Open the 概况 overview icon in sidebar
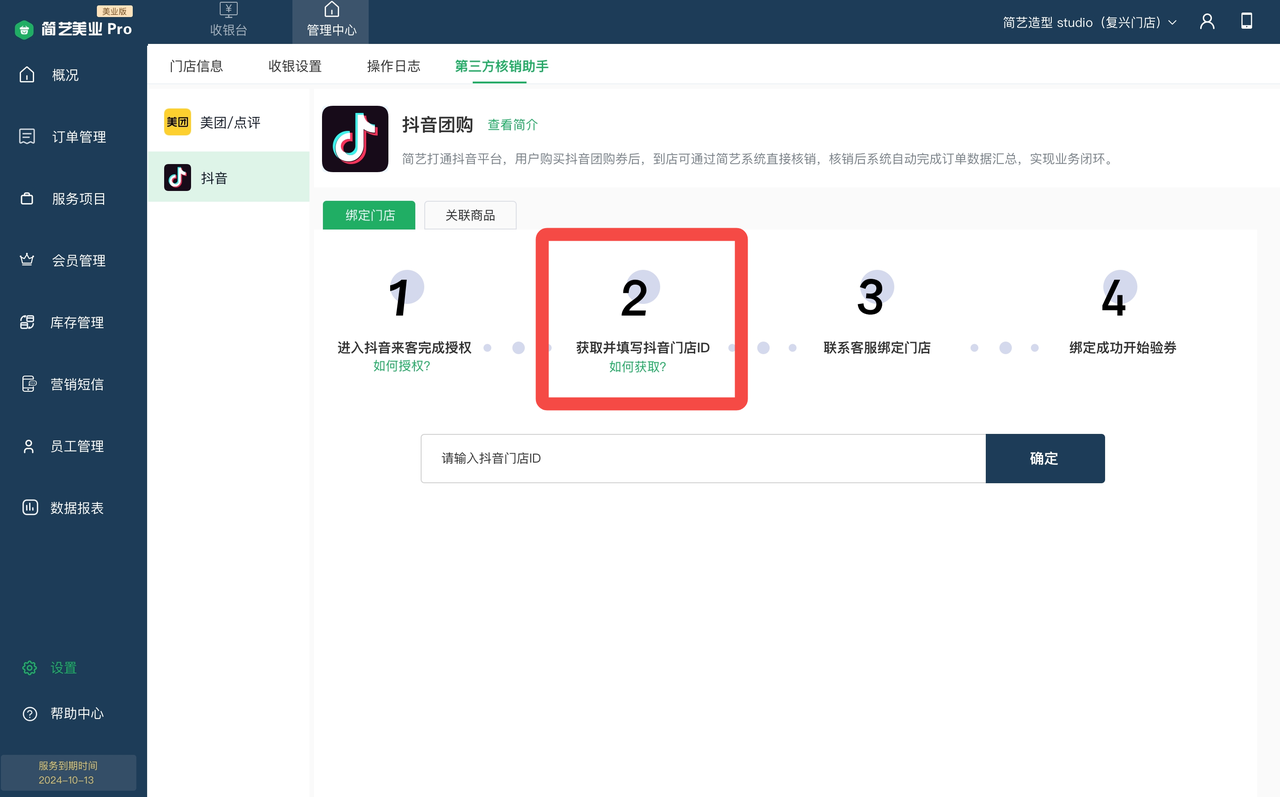 (x=28, y=75)
